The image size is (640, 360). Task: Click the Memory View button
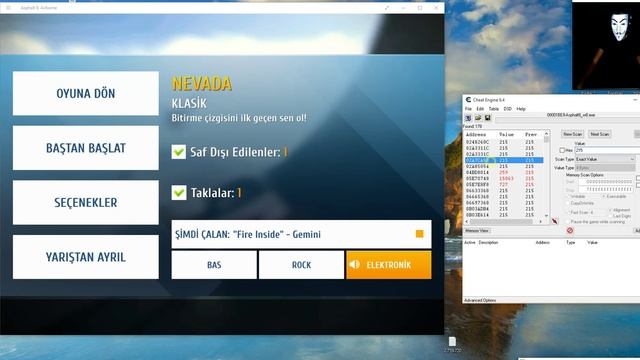[x=477, y=231]
